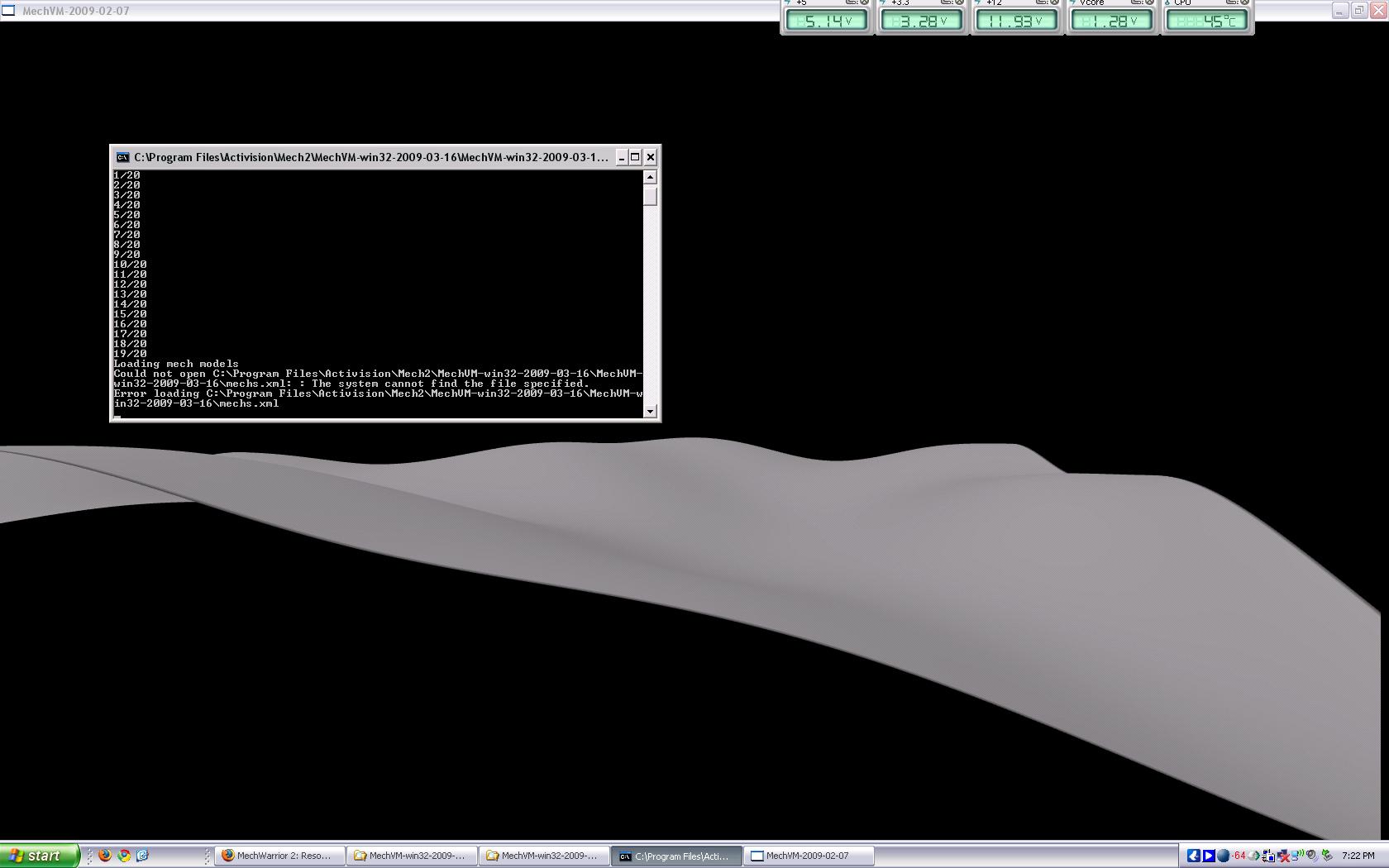Switch to MechVM-2009-02-07 taskbar button
The width and height of the screenshot is (1389, 868).
coord(808,856)
